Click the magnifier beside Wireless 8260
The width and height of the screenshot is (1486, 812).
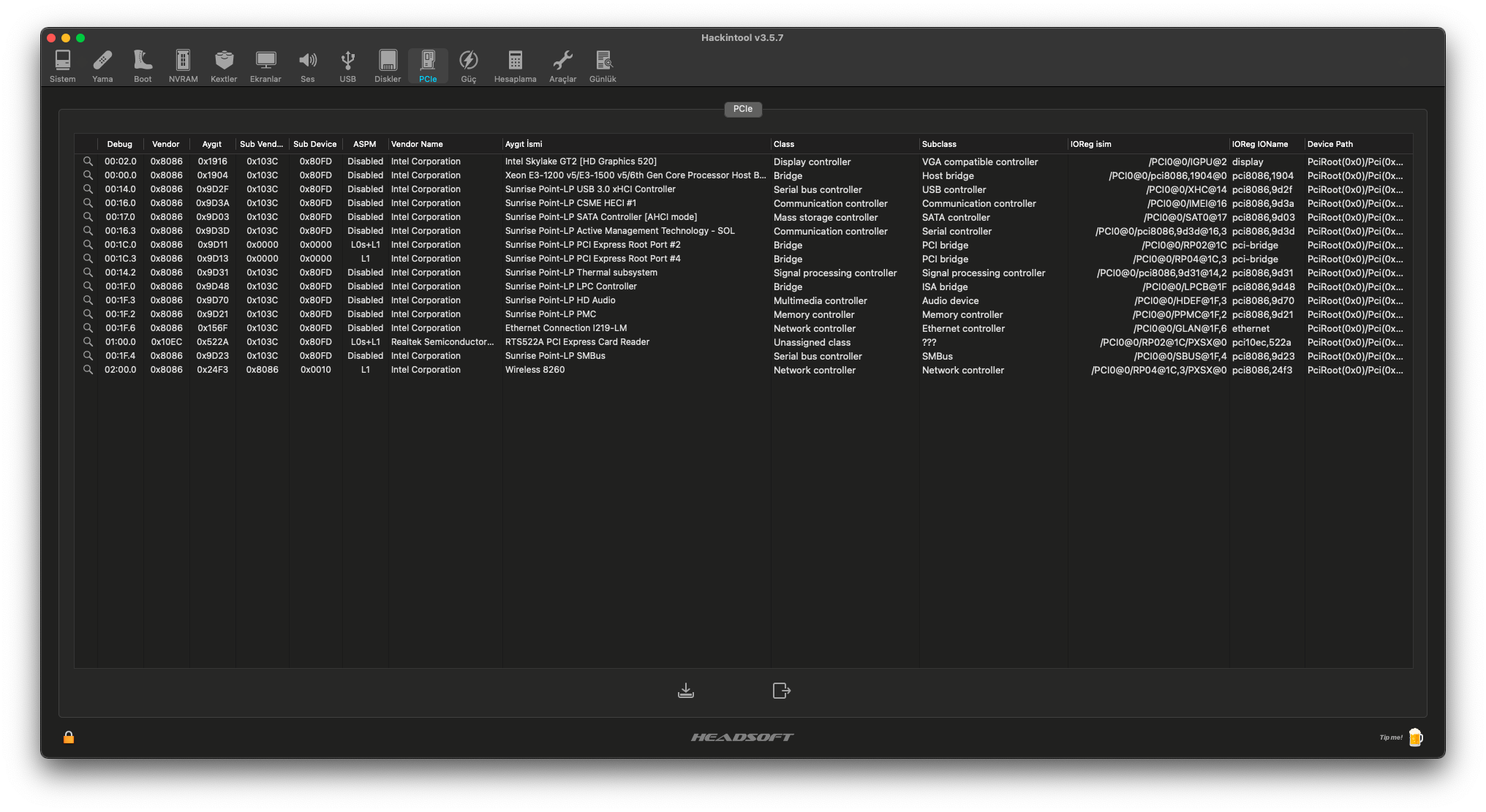(88, 370)
